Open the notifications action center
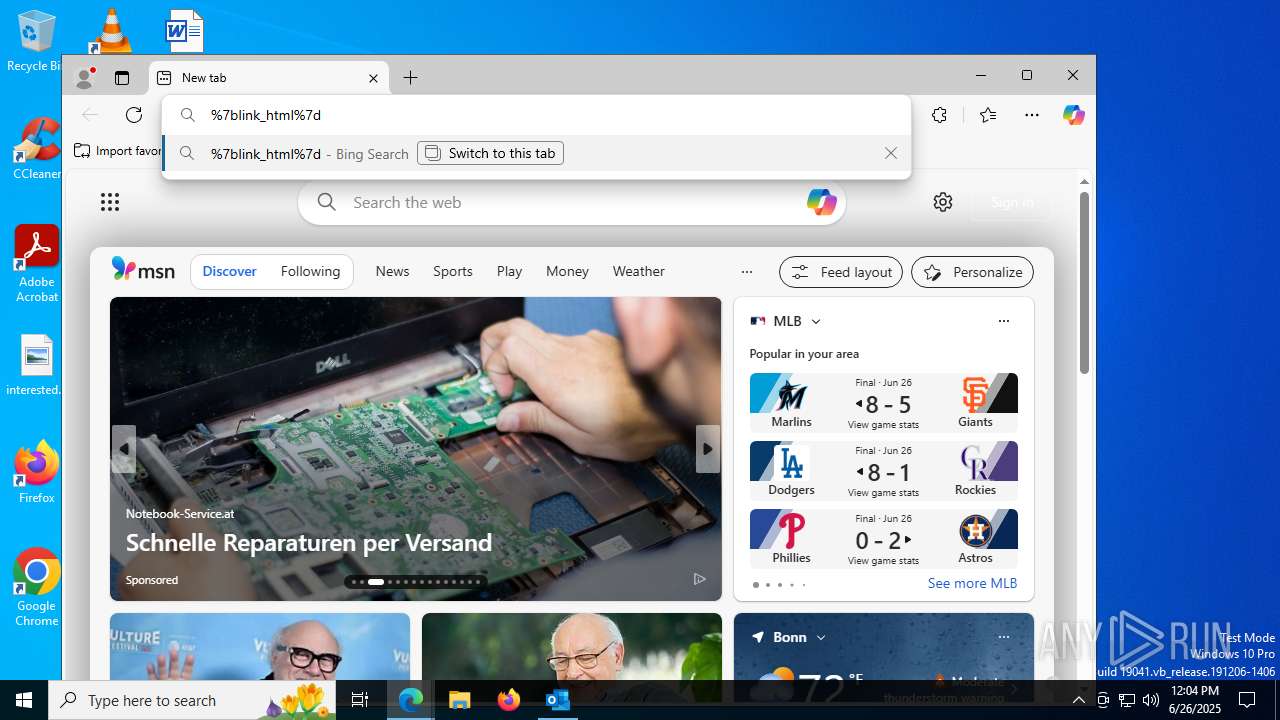Viewport: 1280px width, 720px height. click(1247, 700)
